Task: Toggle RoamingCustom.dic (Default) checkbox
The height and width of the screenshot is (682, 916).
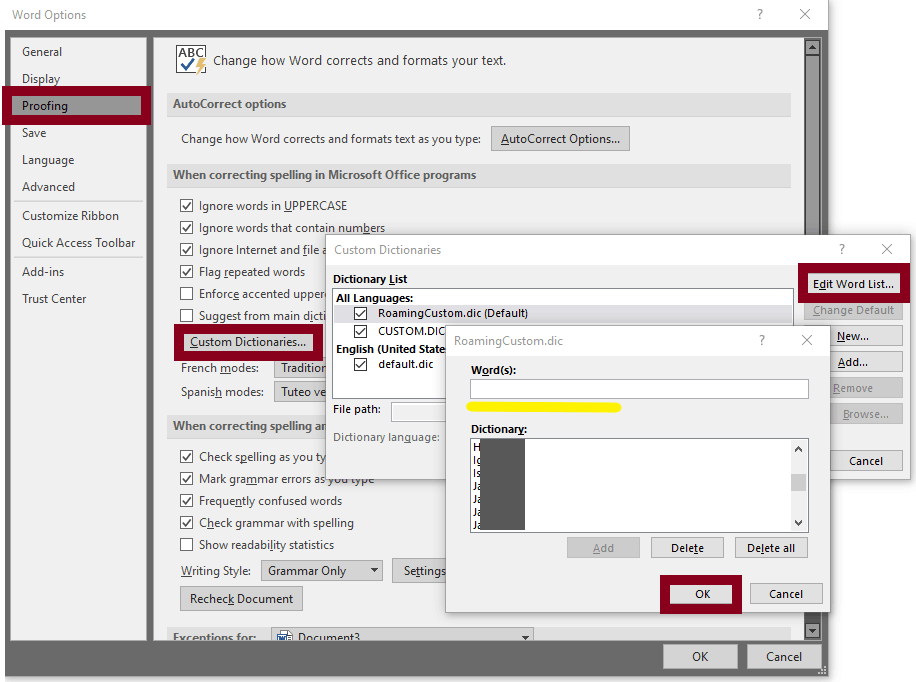Action: pyautogui.click(x=360, y=313)
